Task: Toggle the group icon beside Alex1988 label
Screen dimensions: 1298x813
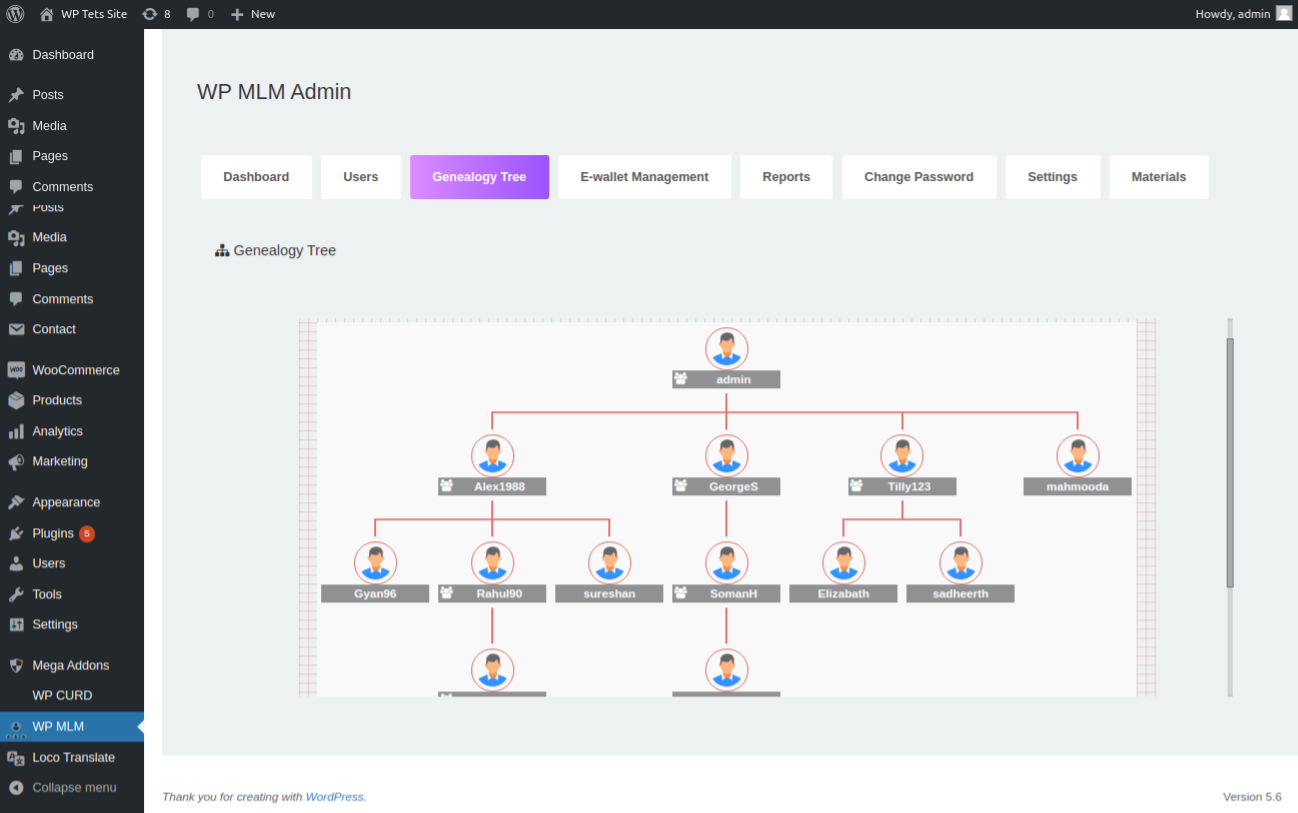Action: (447, 486)
